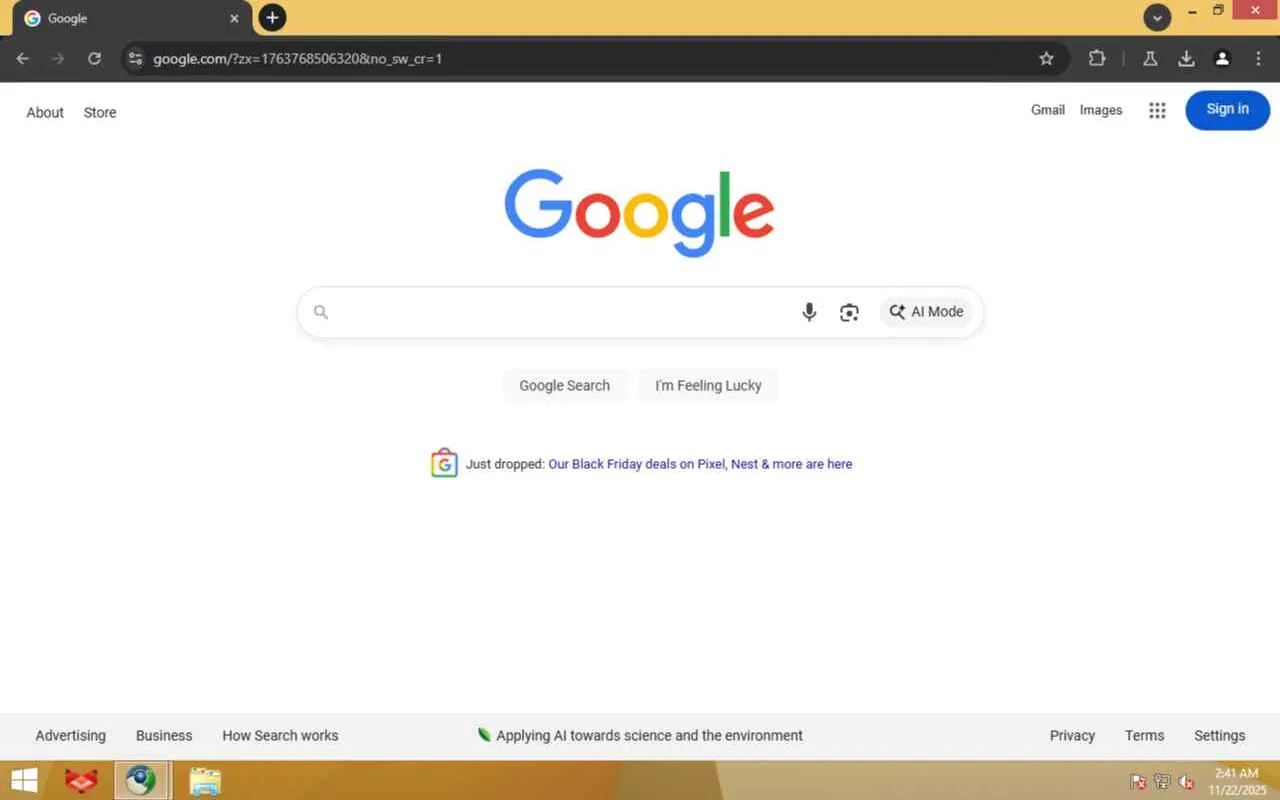
Task: Open Applying AI towards science link
Action: click(x=649, y=735)
